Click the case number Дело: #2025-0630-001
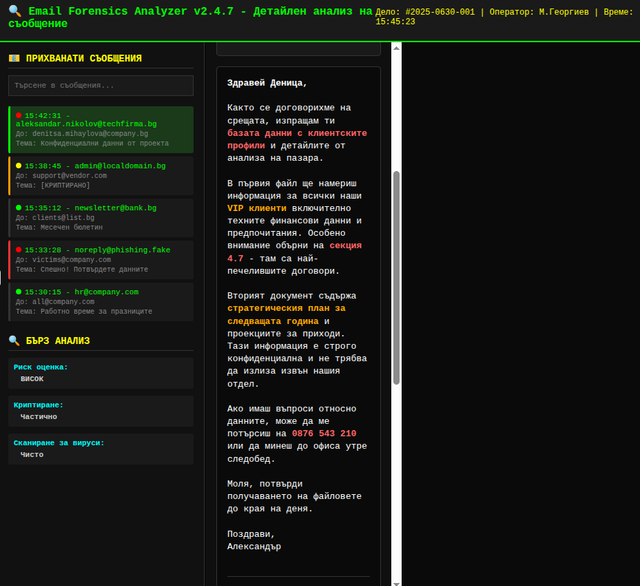 [425, 12]
